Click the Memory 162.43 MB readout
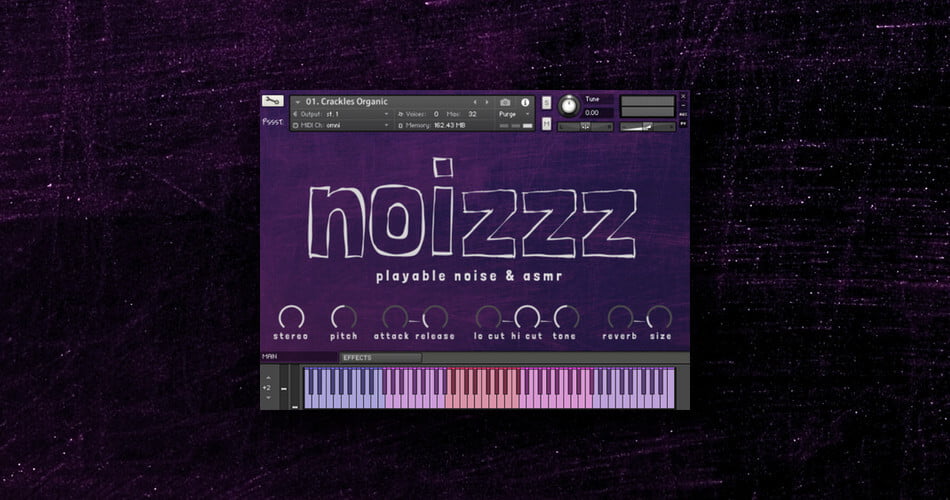 [x=431, y=125]
